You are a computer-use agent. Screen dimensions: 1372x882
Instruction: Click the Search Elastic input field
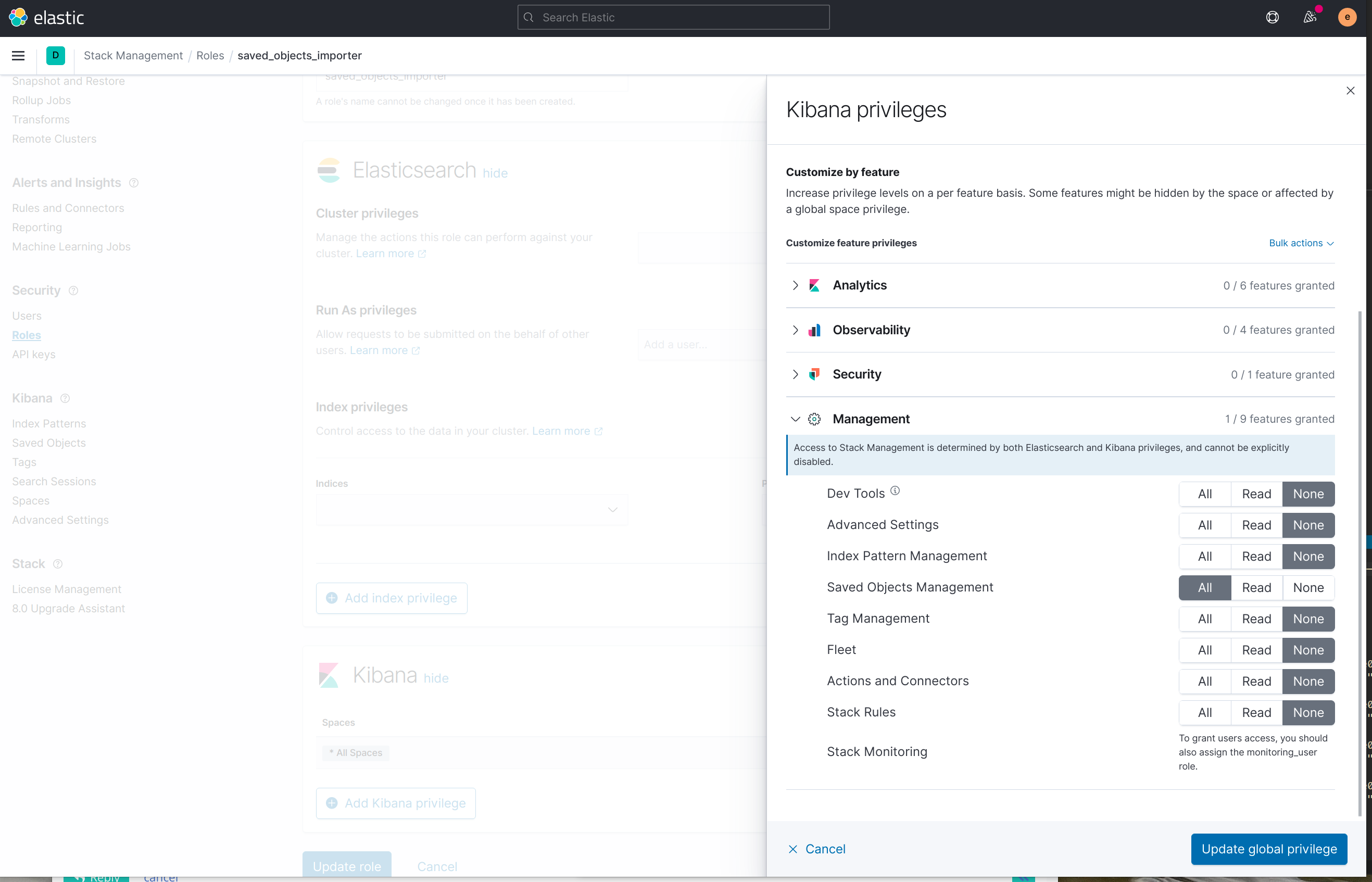tap(673, 17)
